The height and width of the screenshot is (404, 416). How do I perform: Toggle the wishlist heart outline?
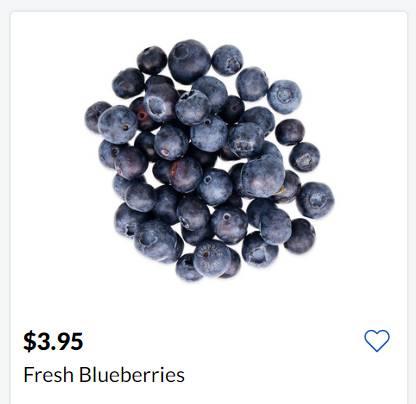377,341
